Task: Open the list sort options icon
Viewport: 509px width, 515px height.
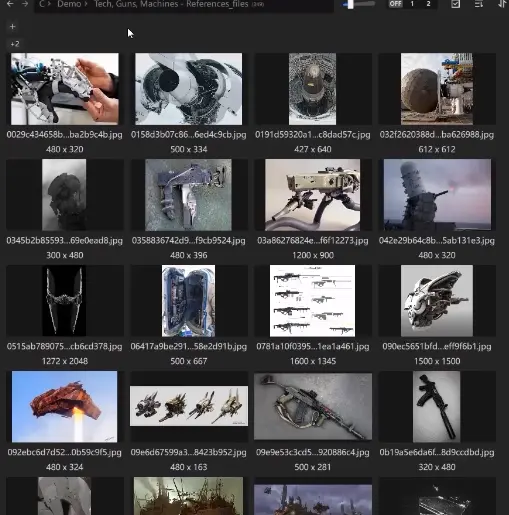Action: 479,4
